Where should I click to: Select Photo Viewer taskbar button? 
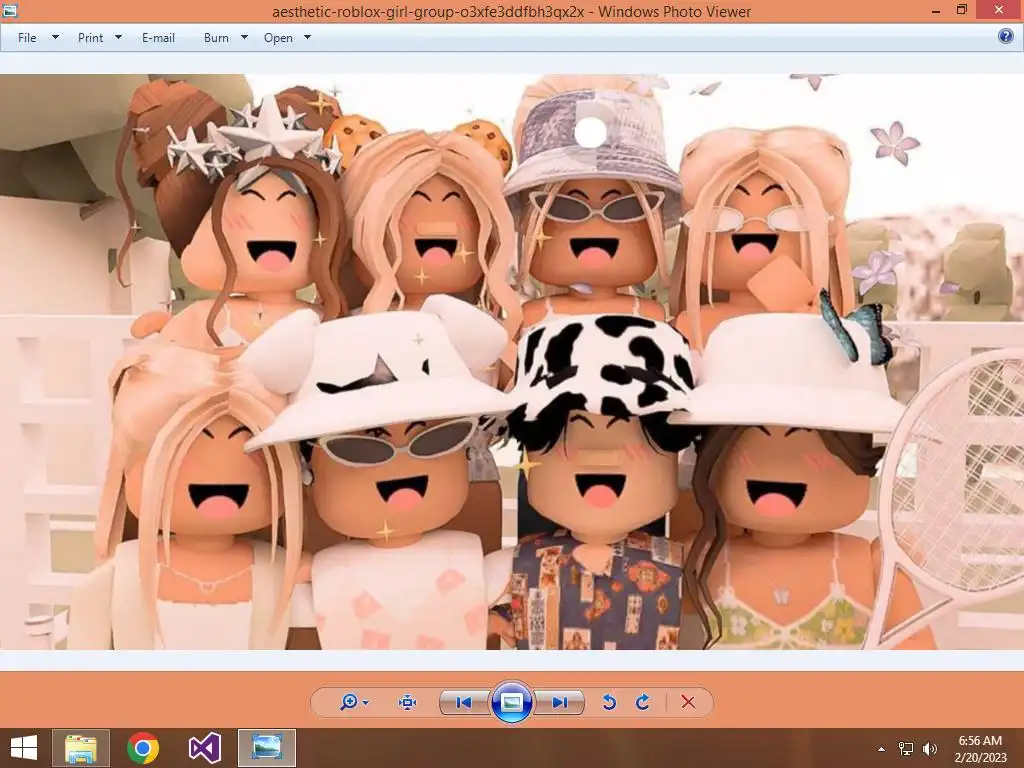pos(266,748)
